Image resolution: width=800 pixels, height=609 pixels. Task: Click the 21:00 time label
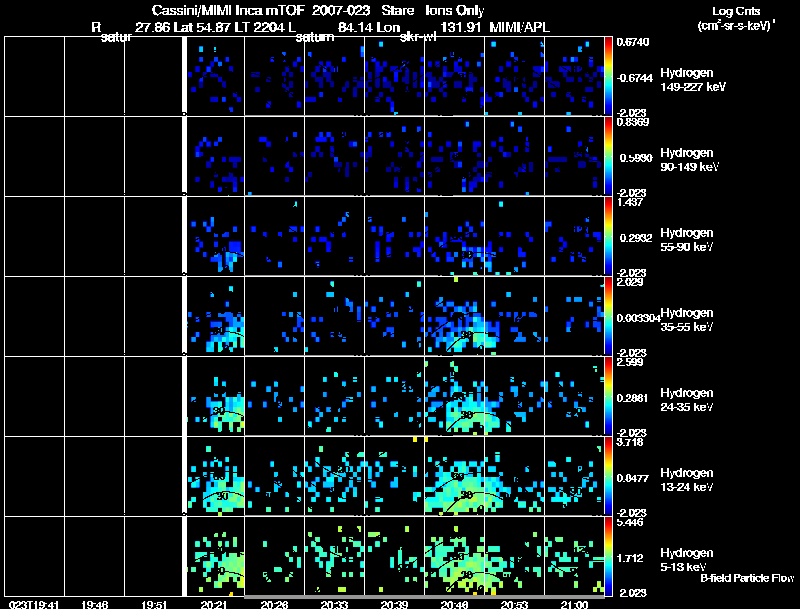tap(574, 604)
